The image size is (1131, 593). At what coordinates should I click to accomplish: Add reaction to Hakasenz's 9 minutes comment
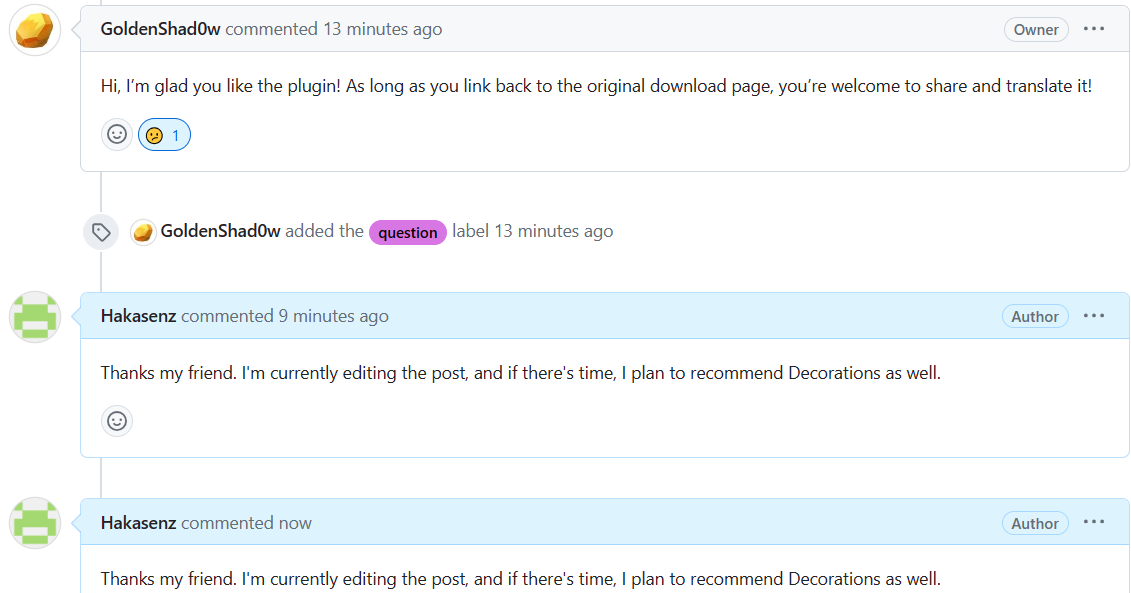coord(117,421)
